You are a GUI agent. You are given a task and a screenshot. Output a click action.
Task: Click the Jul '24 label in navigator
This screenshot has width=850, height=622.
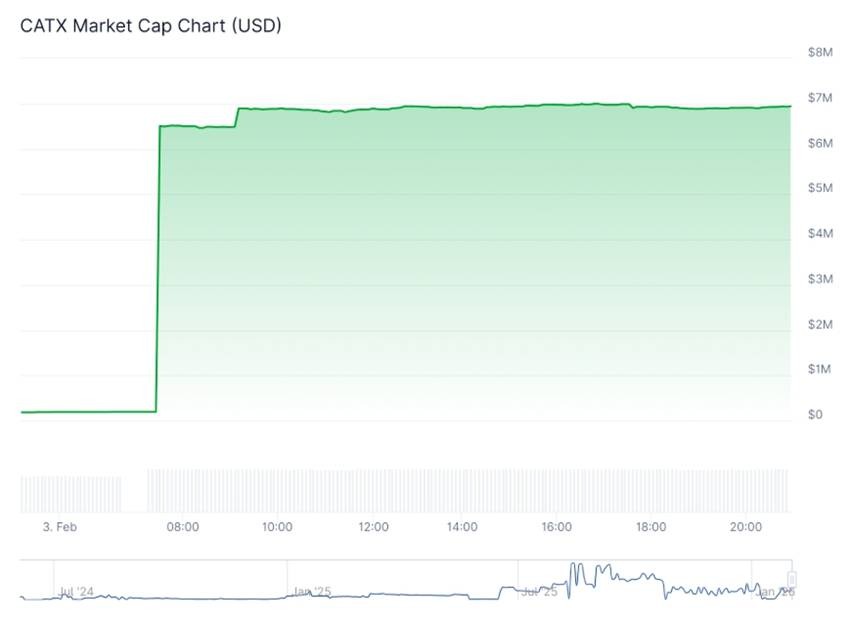[x=77, y=592]
